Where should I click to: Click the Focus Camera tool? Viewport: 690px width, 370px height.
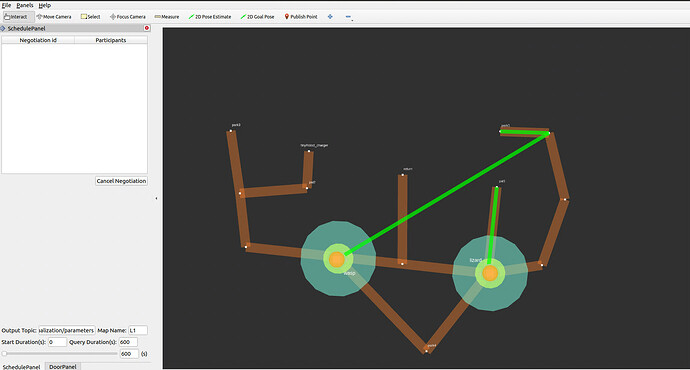(128, 17)
